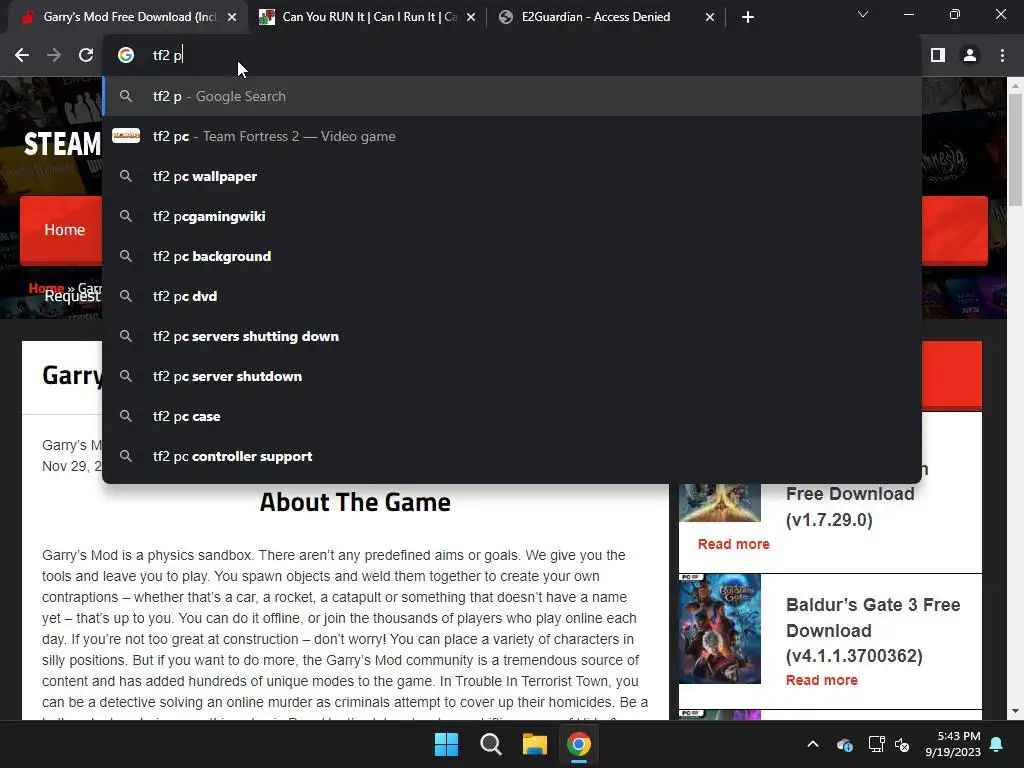
Task: Open the thumbnail next to v1.7.29.0 post
Action: (720, 502)
